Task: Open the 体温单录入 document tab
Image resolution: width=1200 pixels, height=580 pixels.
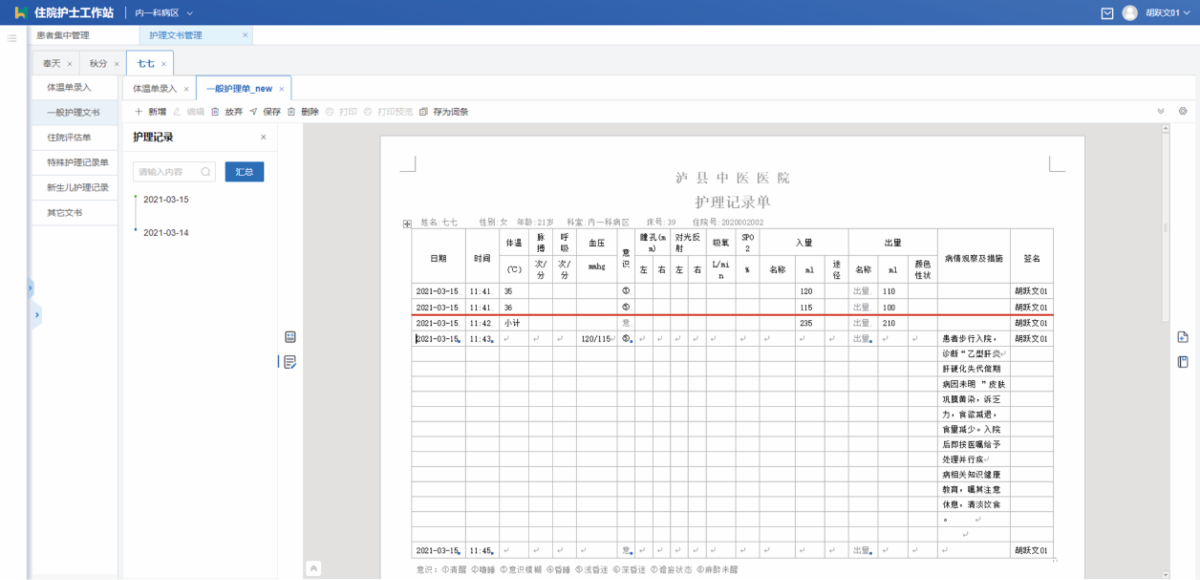Action: [x=155, y=88]
